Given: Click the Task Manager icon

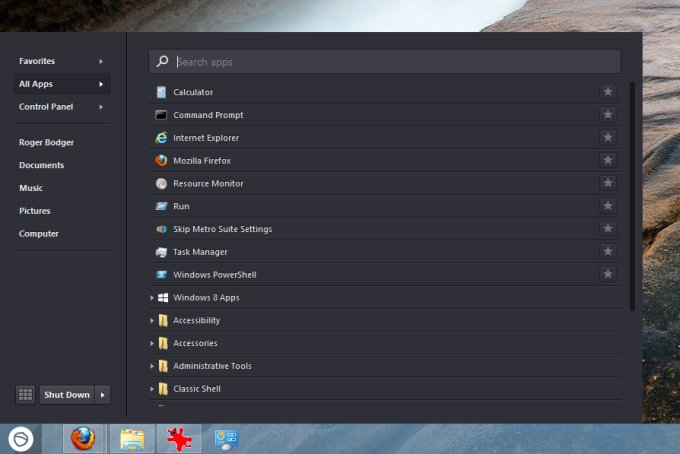Looking at the screenshot, I should tap(161, 252).
